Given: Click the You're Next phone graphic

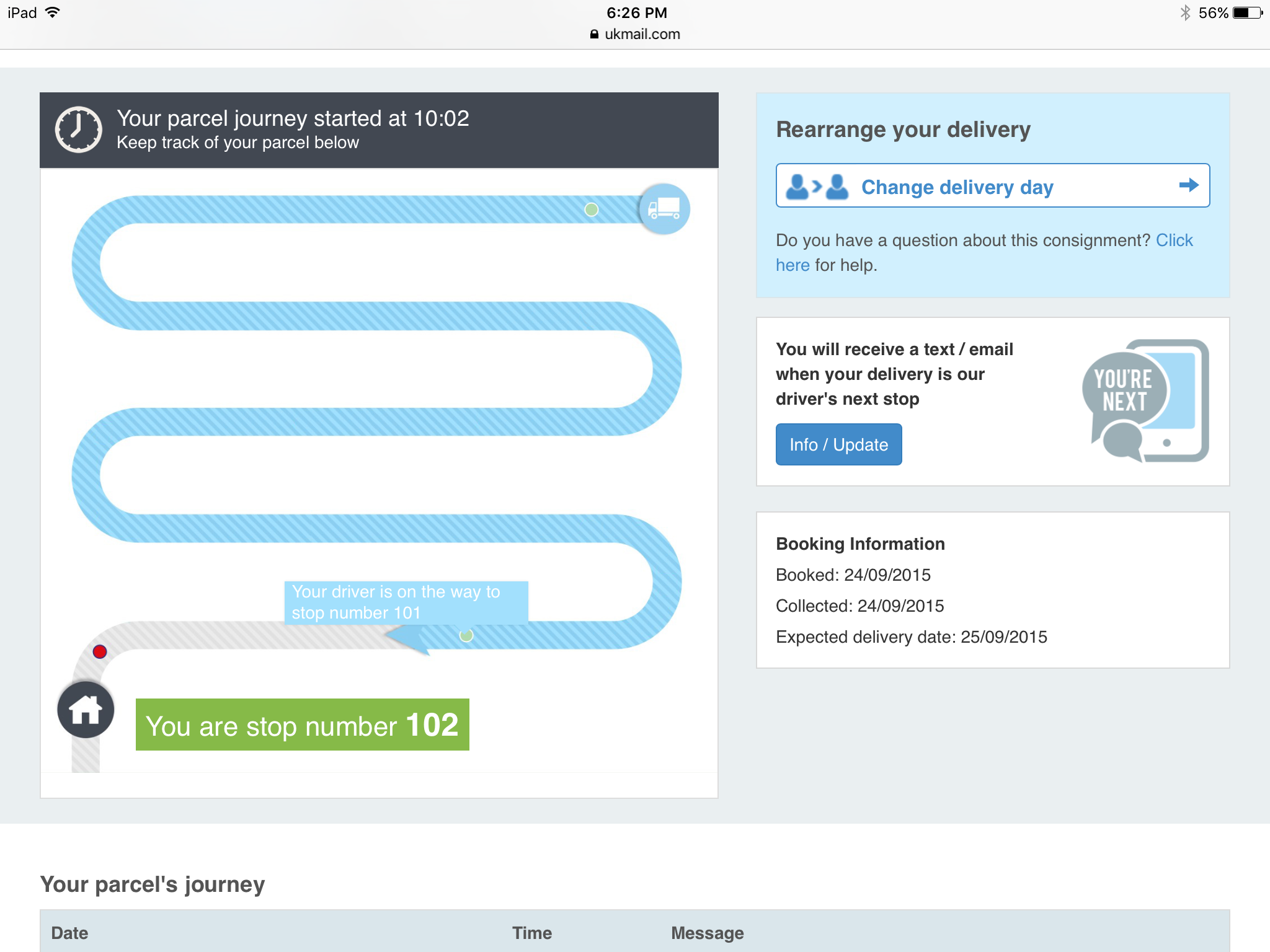Looking at the screenshot, I should (x=1145, y=401).
